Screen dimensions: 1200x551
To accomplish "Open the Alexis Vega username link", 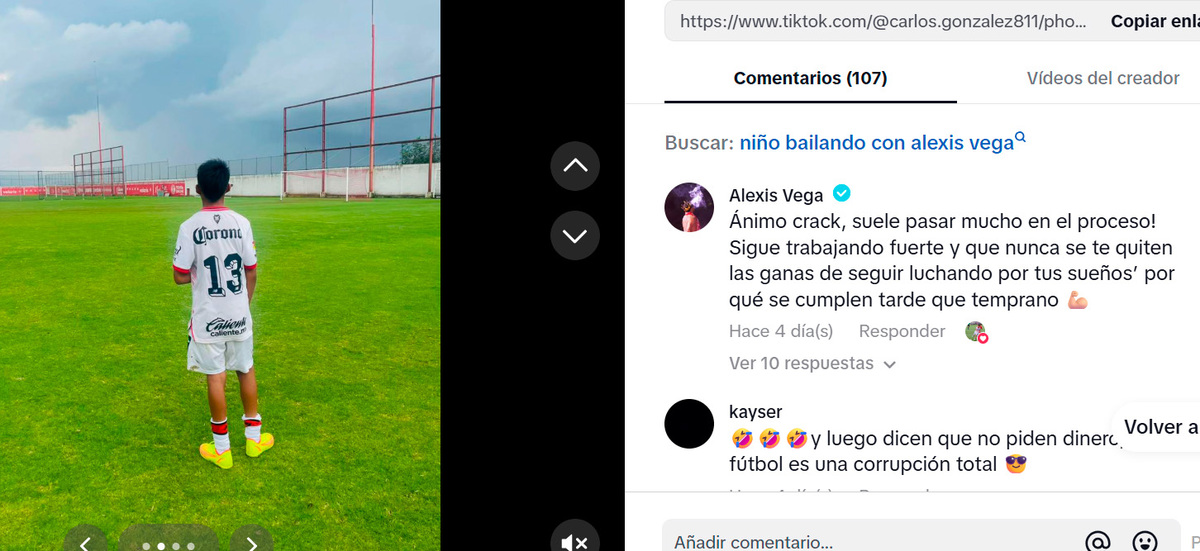I will click(x=776, y=195).
